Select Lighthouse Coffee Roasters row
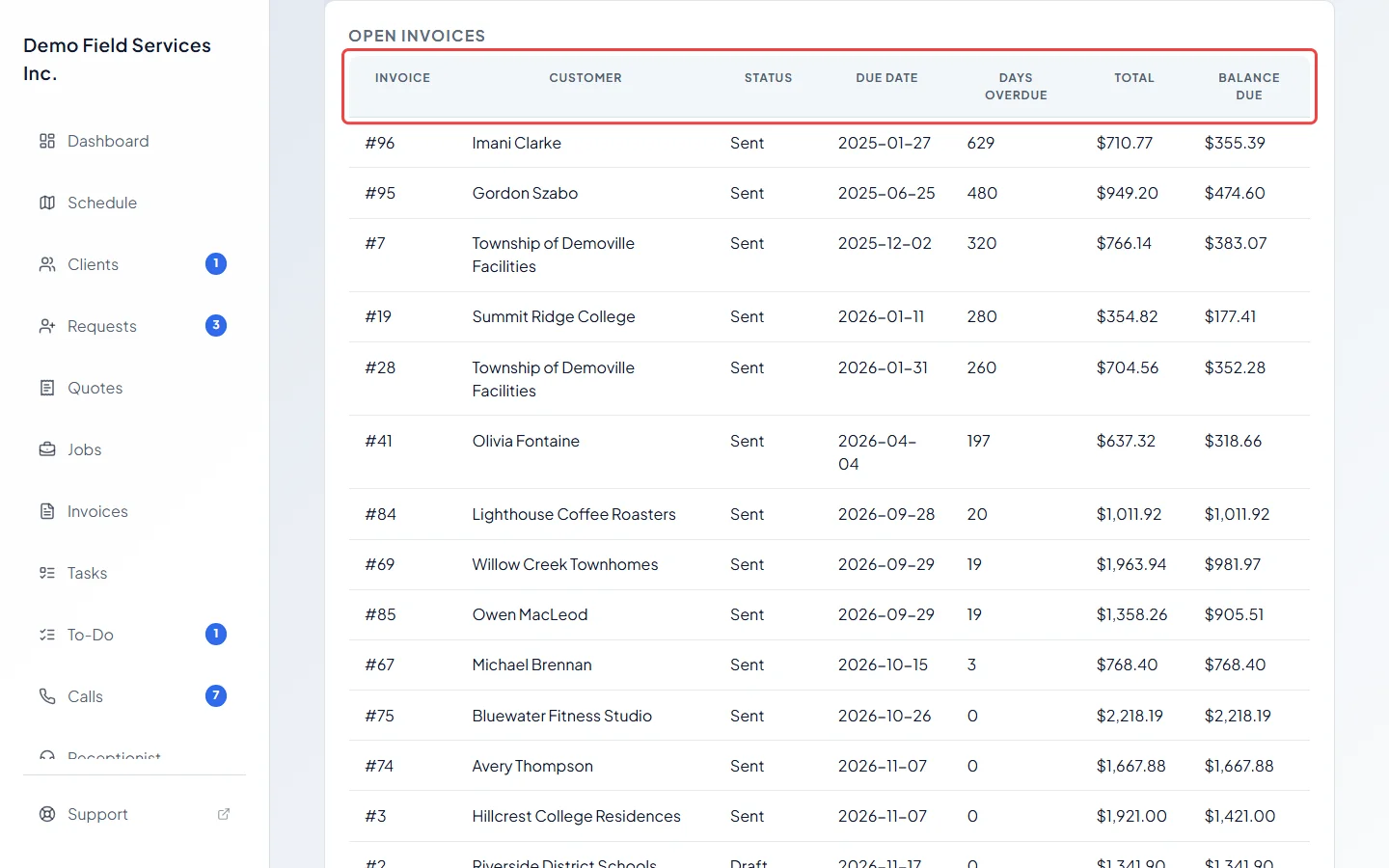Screen dimensions: 1389x868 pyautogui.click(x=830, y=514)
